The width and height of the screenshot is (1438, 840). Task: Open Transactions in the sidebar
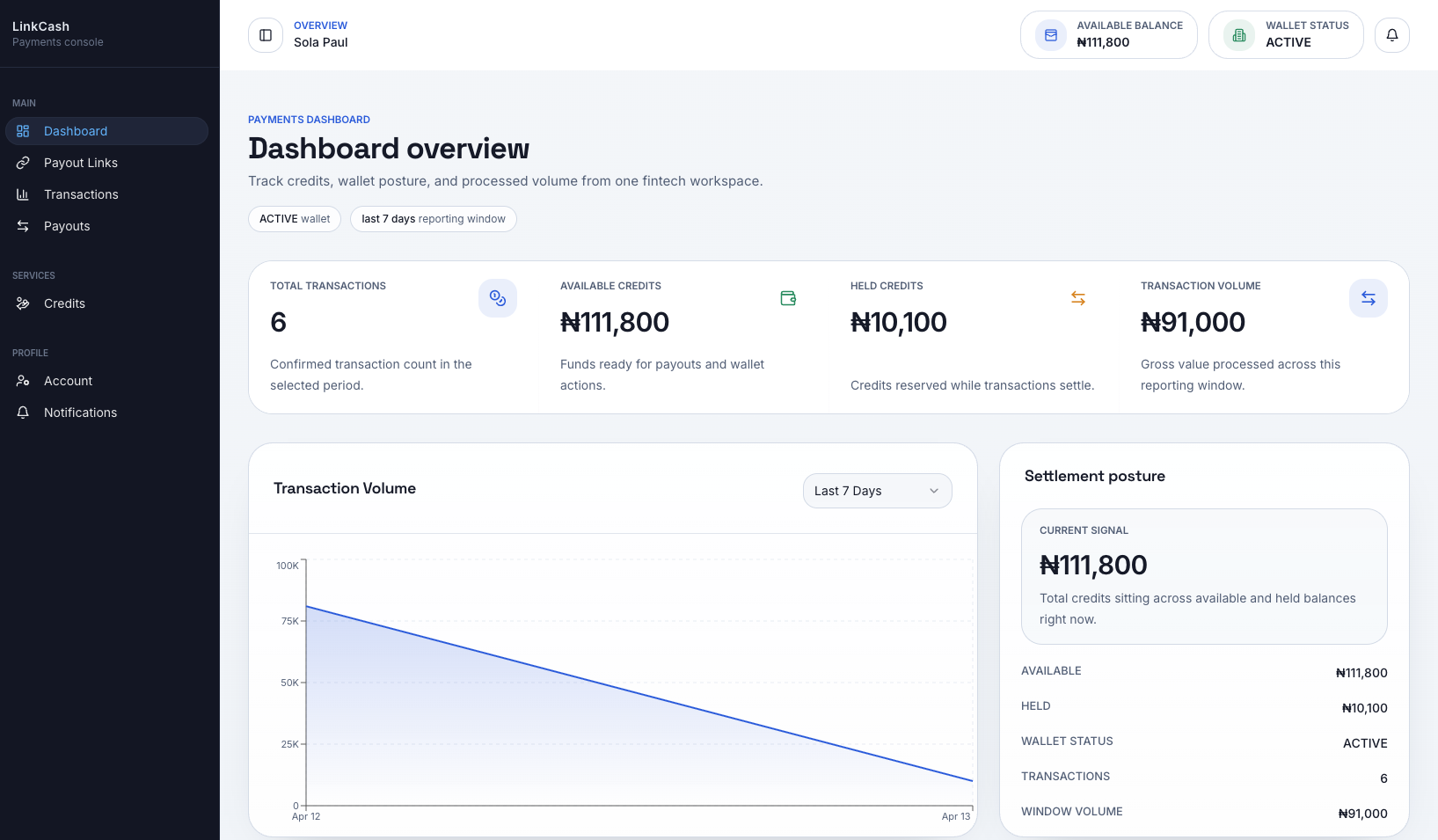[81, 194]
